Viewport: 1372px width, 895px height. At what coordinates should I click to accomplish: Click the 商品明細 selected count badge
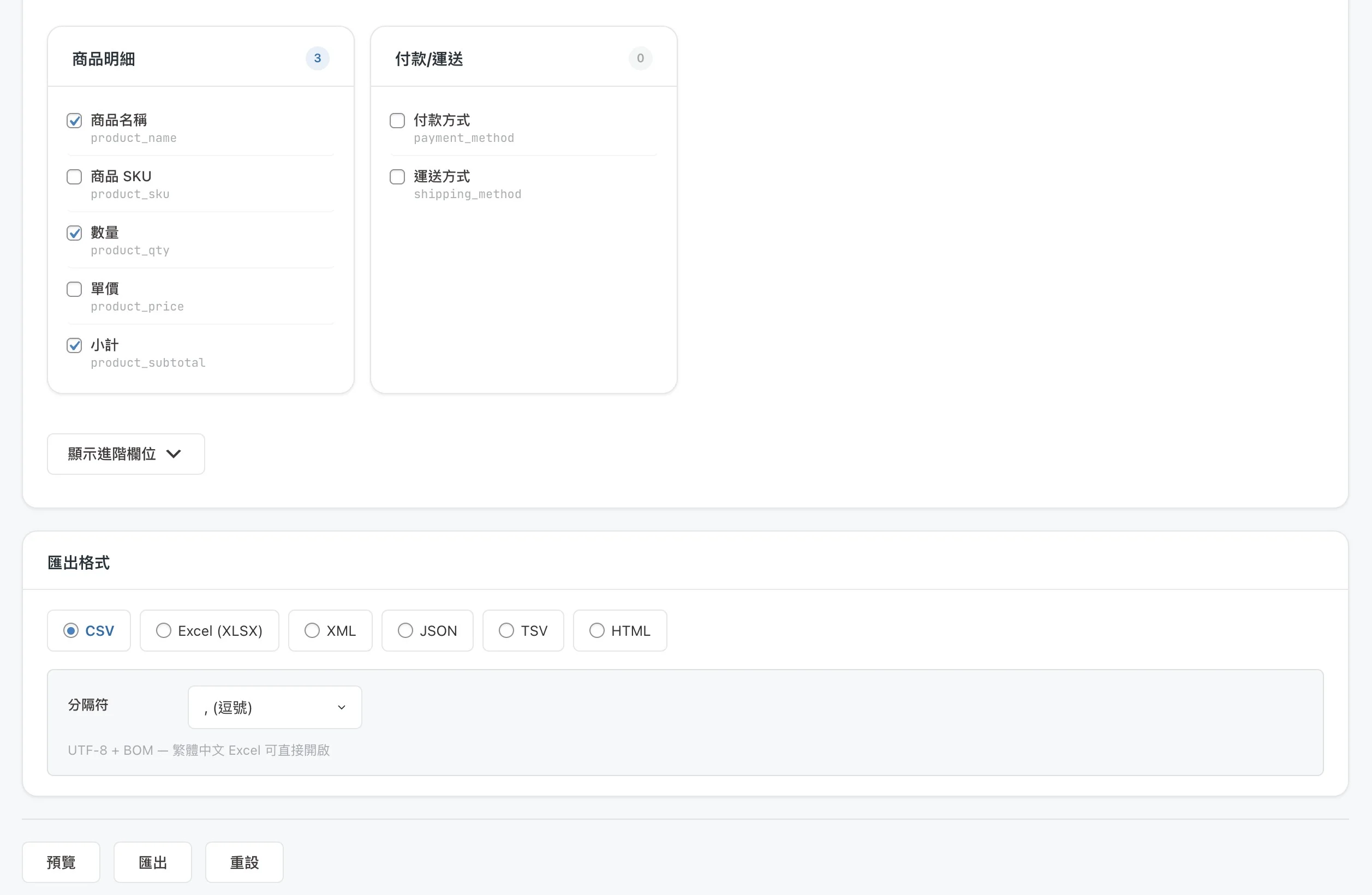pyautogui.click(x=317, y=58)
